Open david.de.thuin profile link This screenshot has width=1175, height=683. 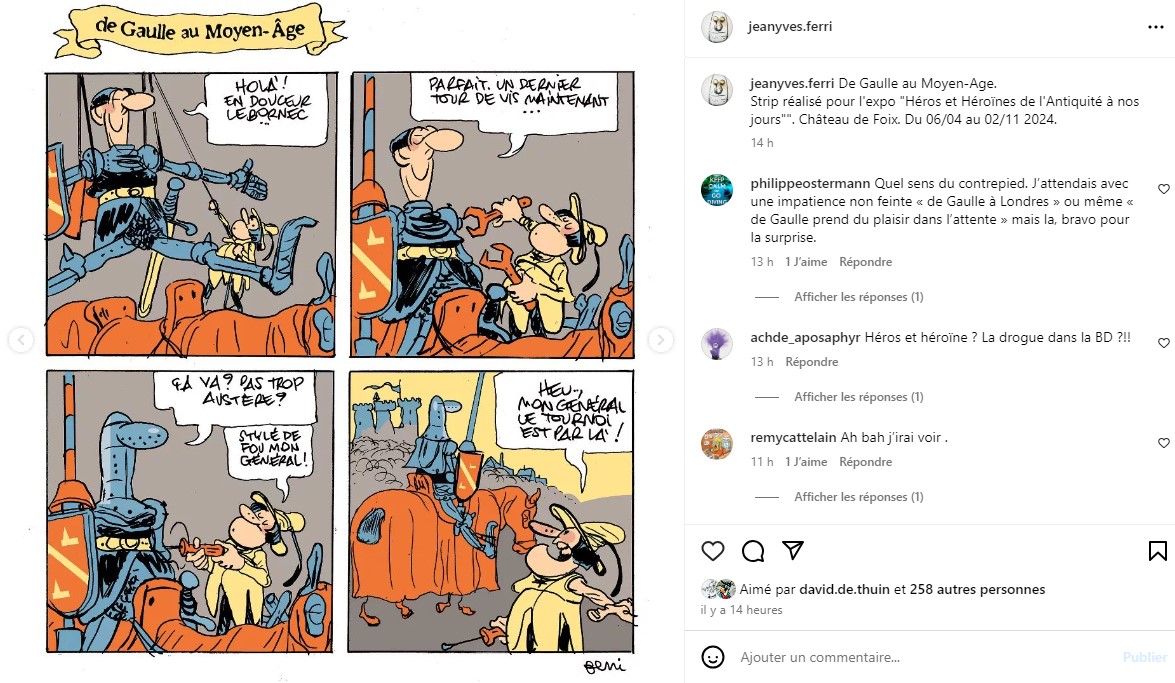(x=845, y=589)
